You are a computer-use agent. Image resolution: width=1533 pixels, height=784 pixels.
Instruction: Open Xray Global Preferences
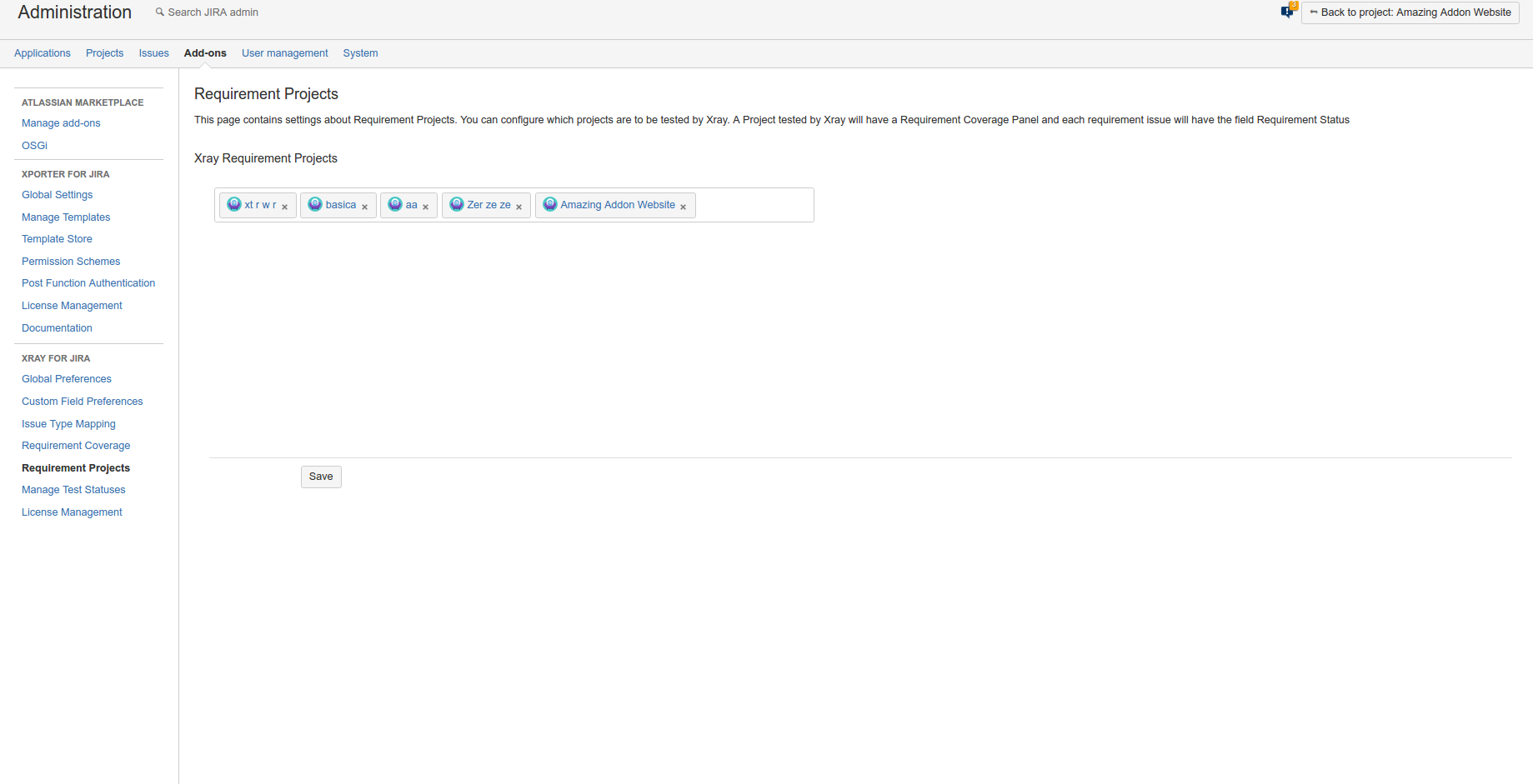pos(67,379)
